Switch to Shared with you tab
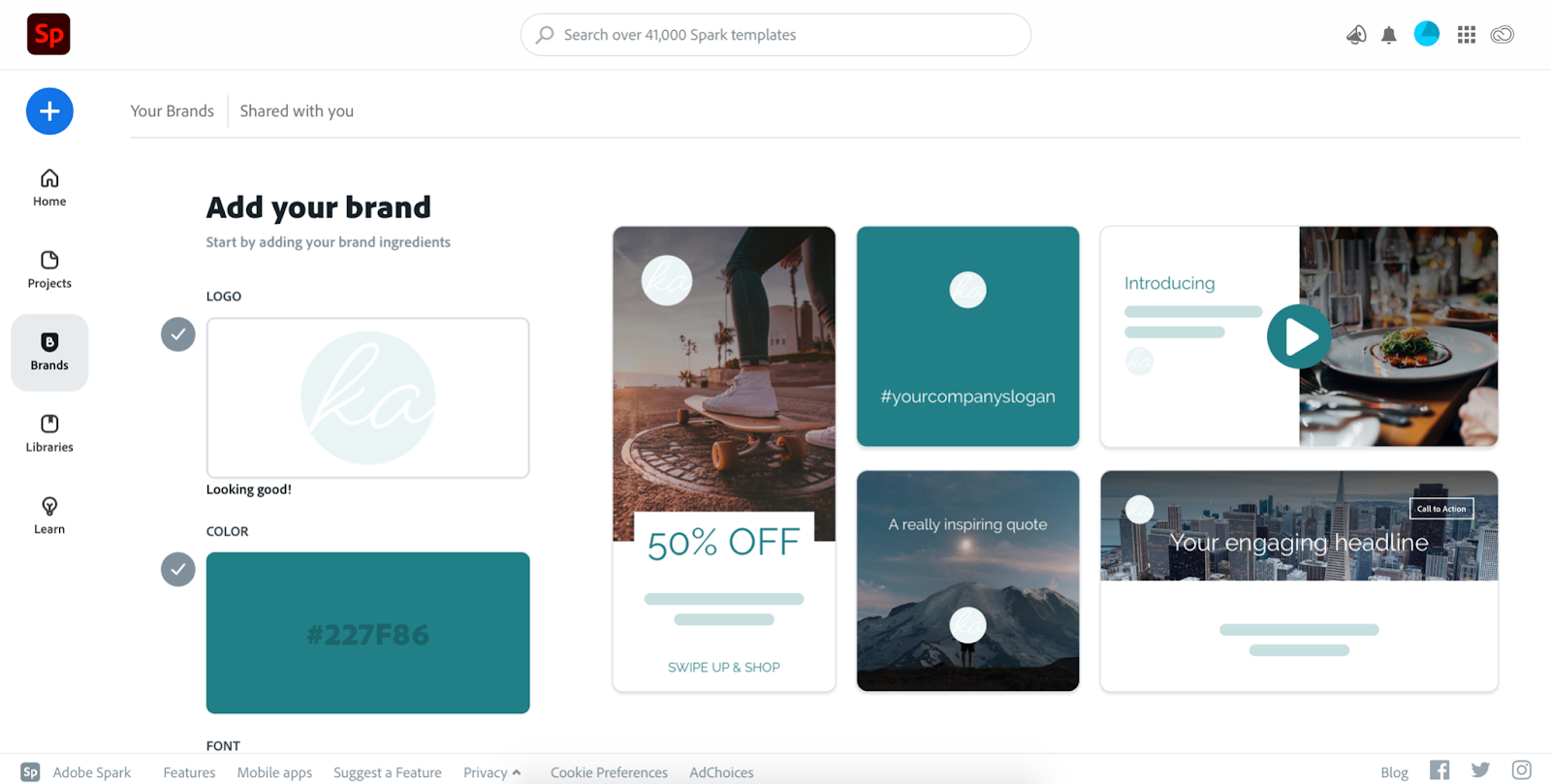Image resolution: width=1551 pixels, height=784 pixels. click(297, 111)
